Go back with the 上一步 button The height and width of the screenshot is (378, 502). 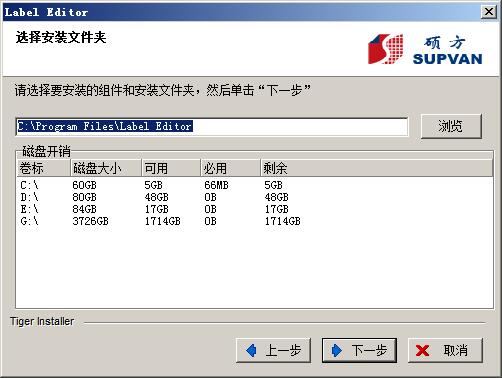[x=273, y=350]
